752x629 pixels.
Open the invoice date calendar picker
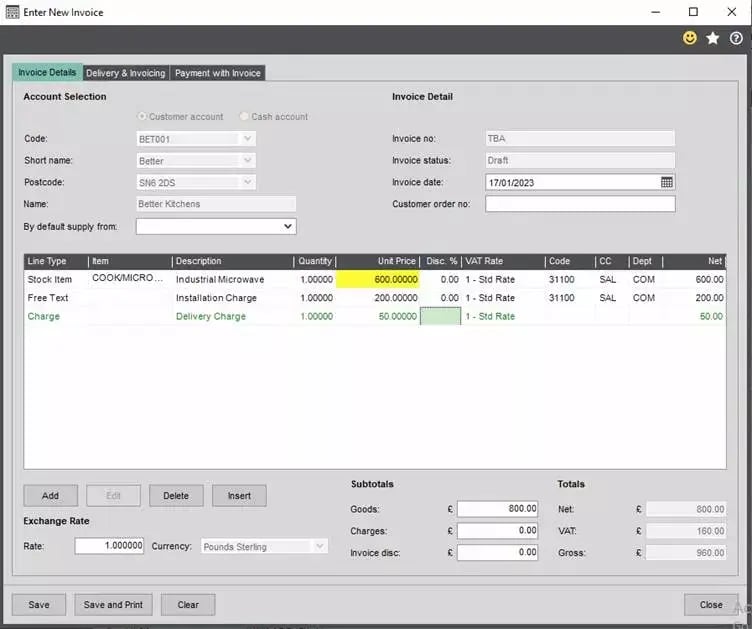[667, 182]
